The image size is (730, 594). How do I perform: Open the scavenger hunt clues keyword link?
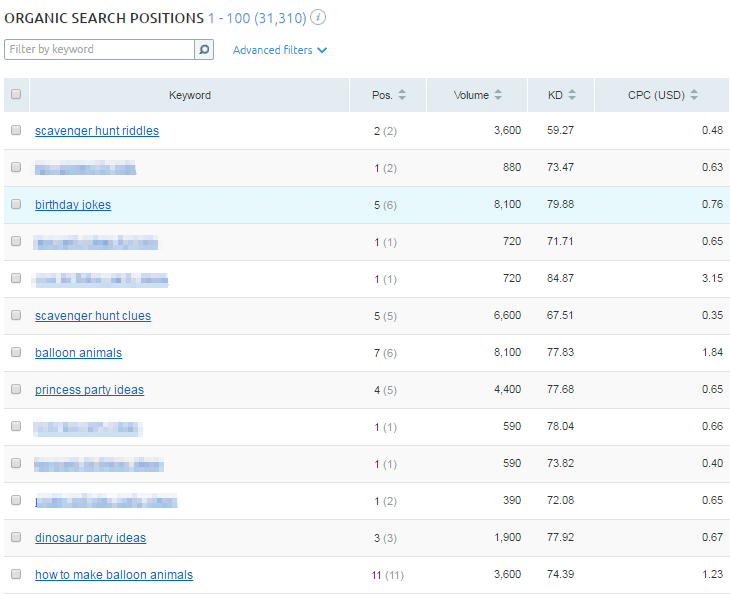pyautogui.click(x=93, y=316)
